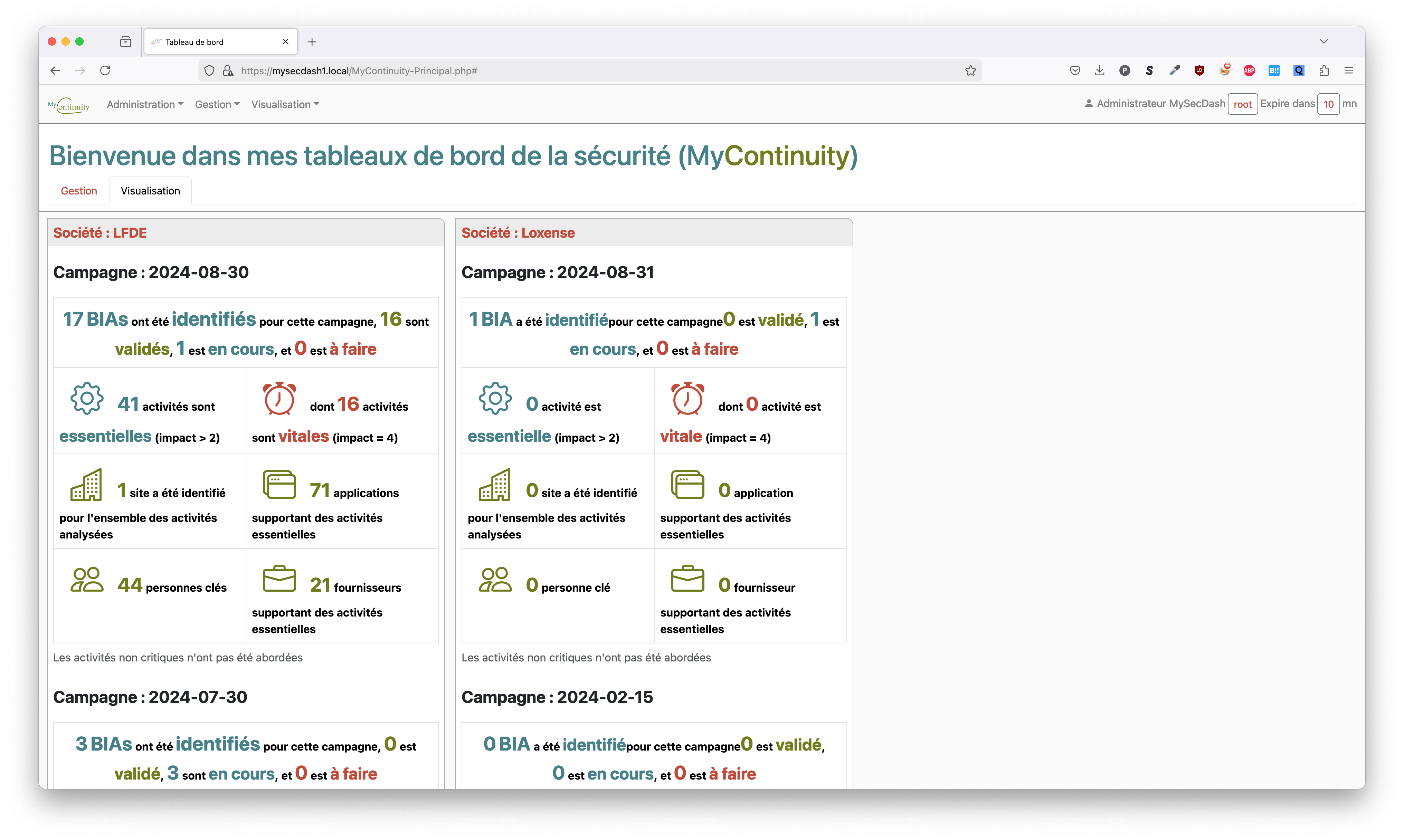1404x840 pixels.
Task: Click the LFDE essential activities gear icon
Action: pyautogui.click(x=87, y=399)
